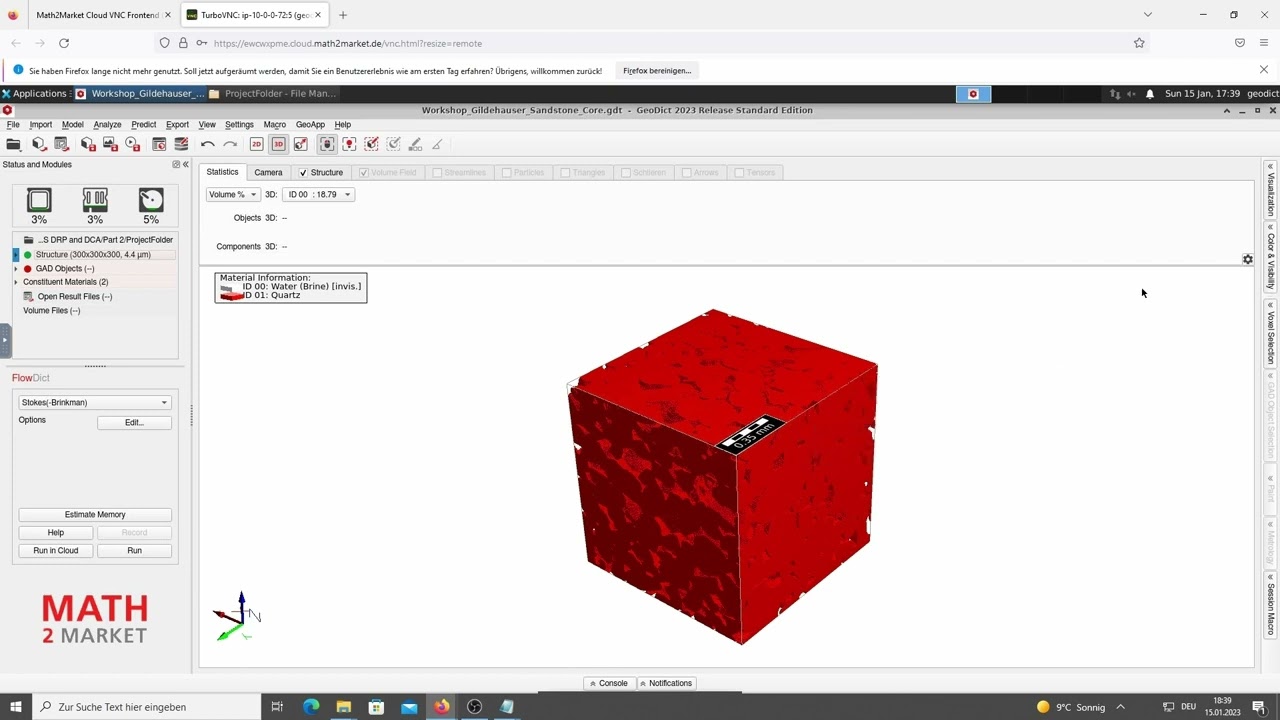Open Firefox from the Windows taskbar
This screenshot has height=720, width=1280.
coord(441,707)
